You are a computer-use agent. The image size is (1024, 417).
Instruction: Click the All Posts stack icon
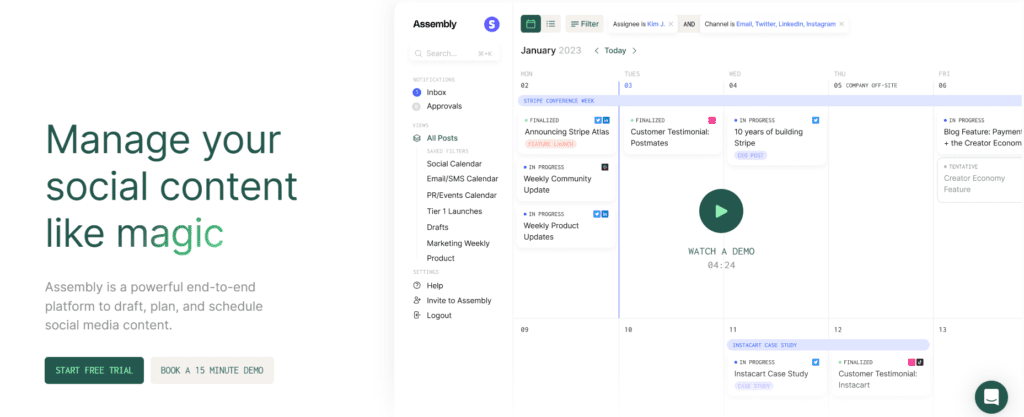(x=417, y=138)
